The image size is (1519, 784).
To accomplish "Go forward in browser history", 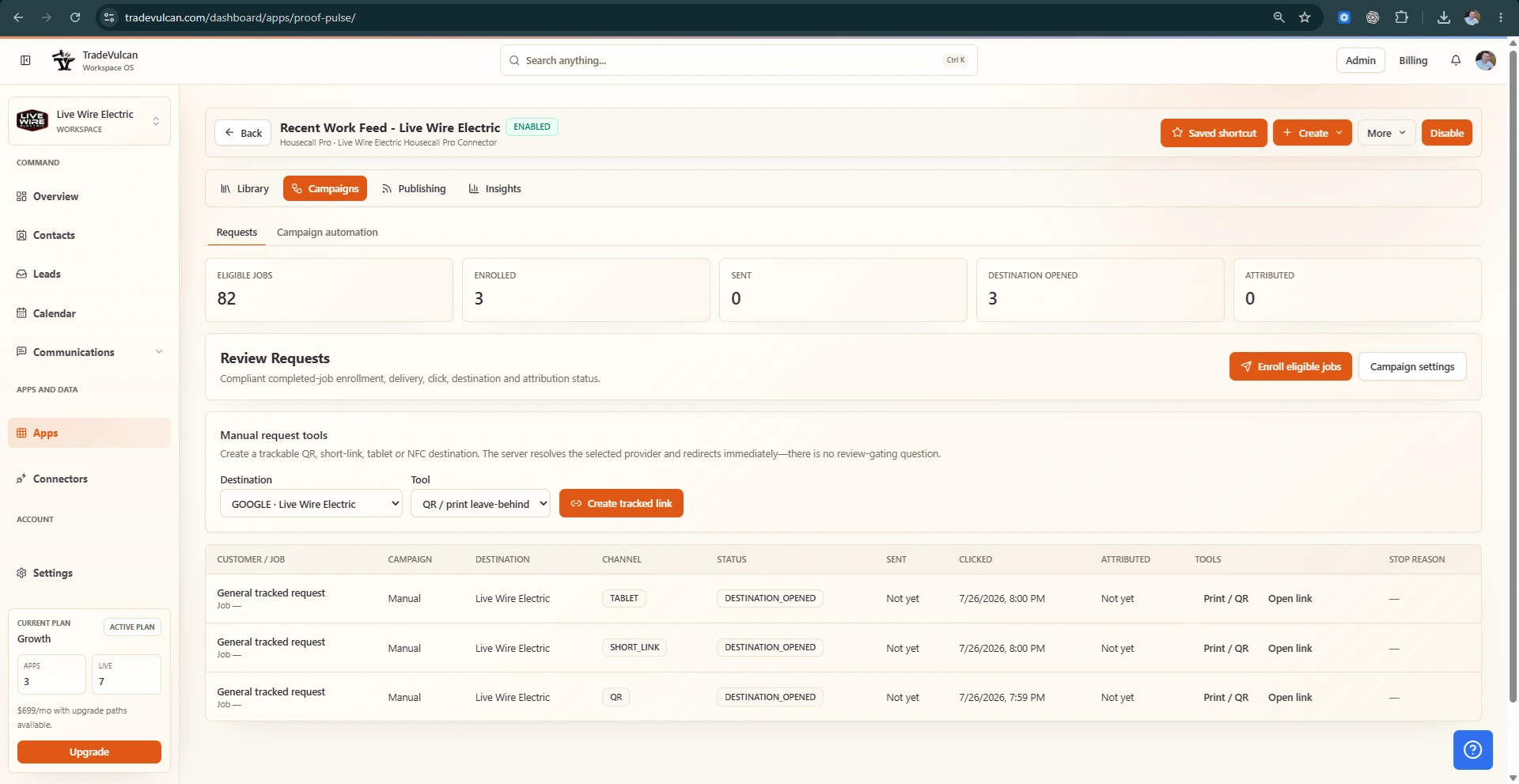I will point(47,17).
